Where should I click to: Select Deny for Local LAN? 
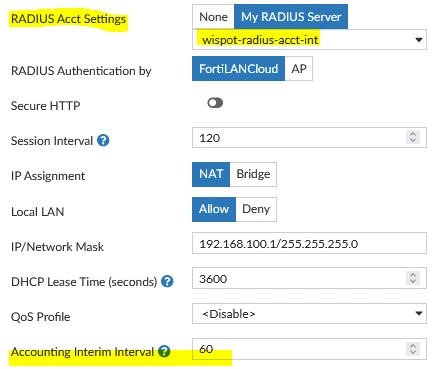coord(256,209)
